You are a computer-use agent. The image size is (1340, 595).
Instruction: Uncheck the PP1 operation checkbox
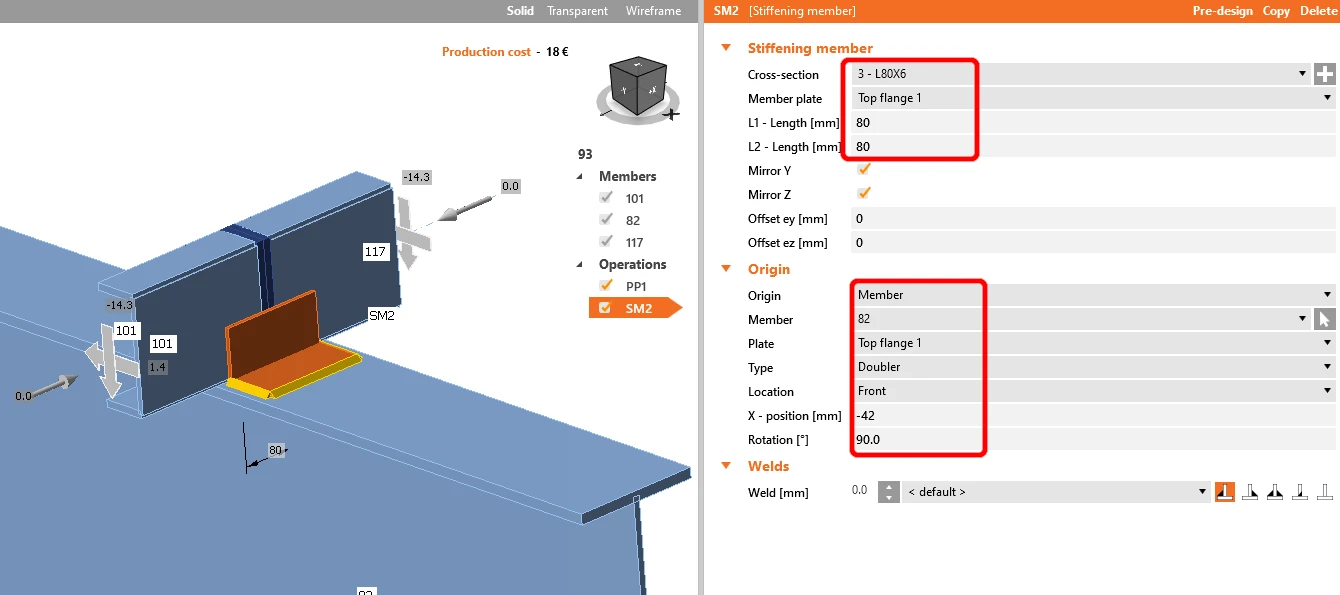pyautogui.click(x=605, y=286)
